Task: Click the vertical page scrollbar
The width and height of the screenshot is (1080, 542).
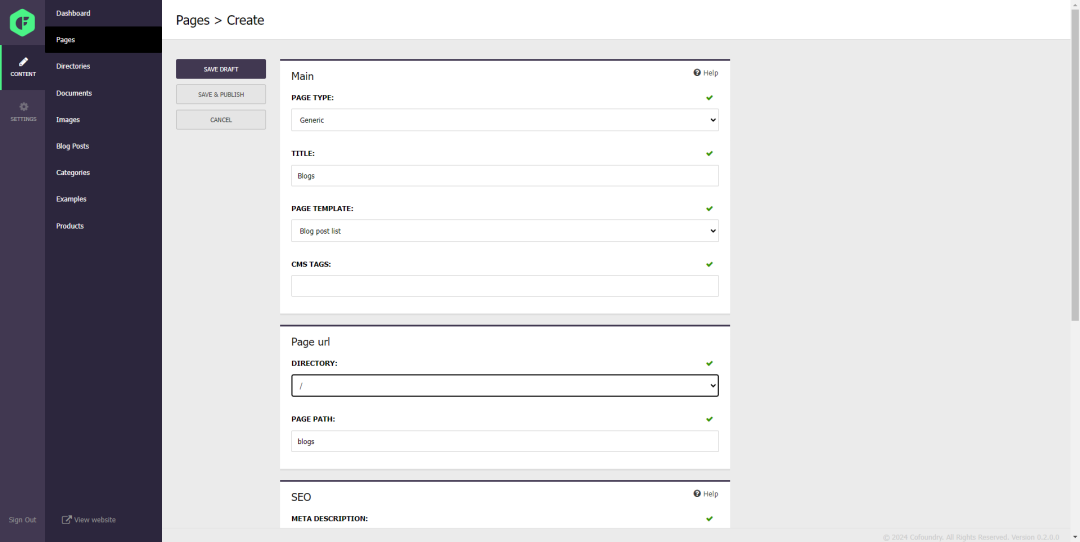Action: [1074, 165]
